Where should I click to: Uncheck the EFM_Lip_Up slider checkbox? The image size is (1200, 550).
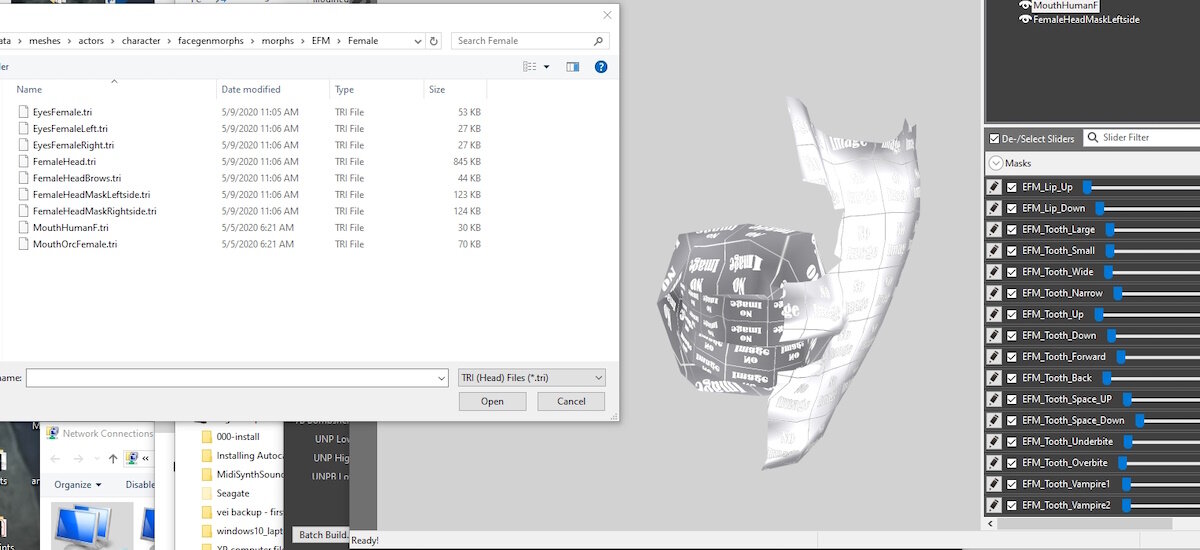1012,187
